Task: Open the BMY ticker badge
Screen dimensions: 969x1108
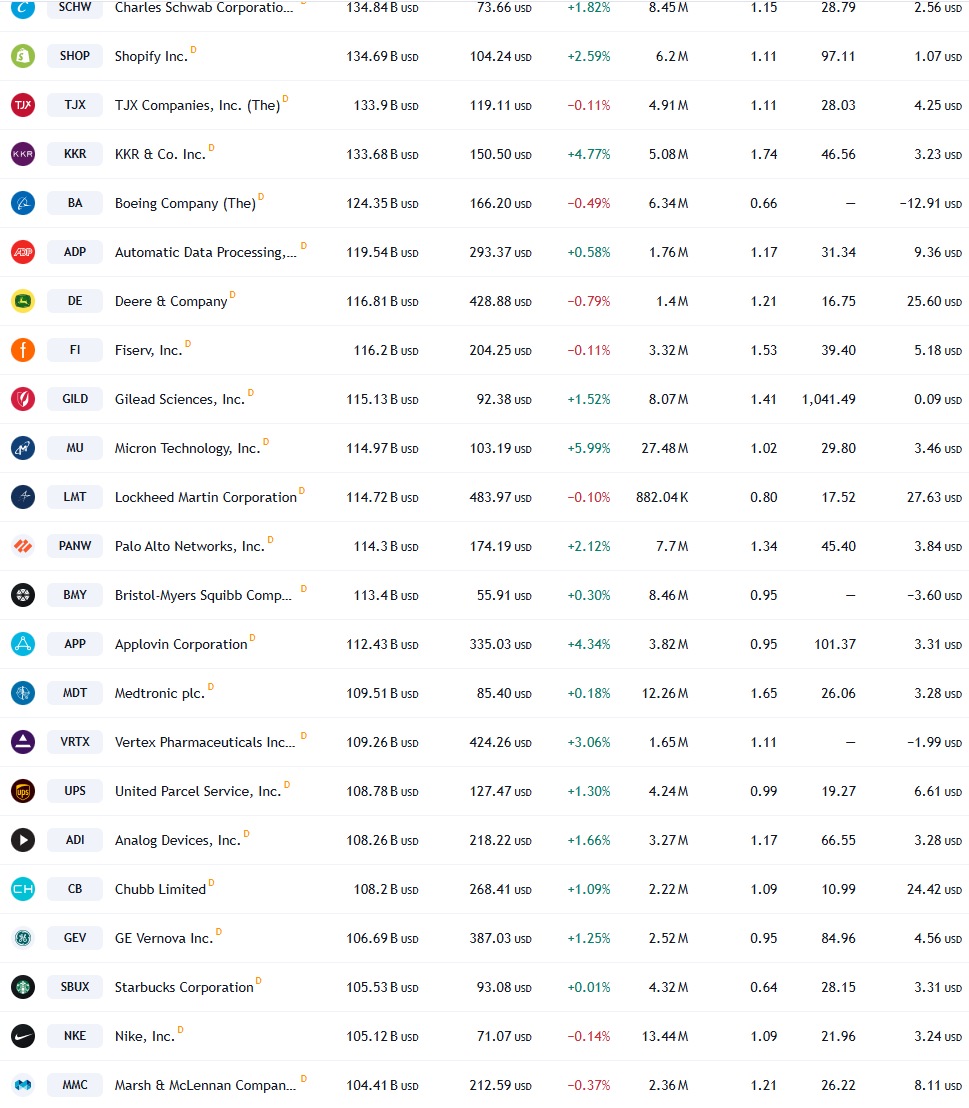Action: pos(75,595)
